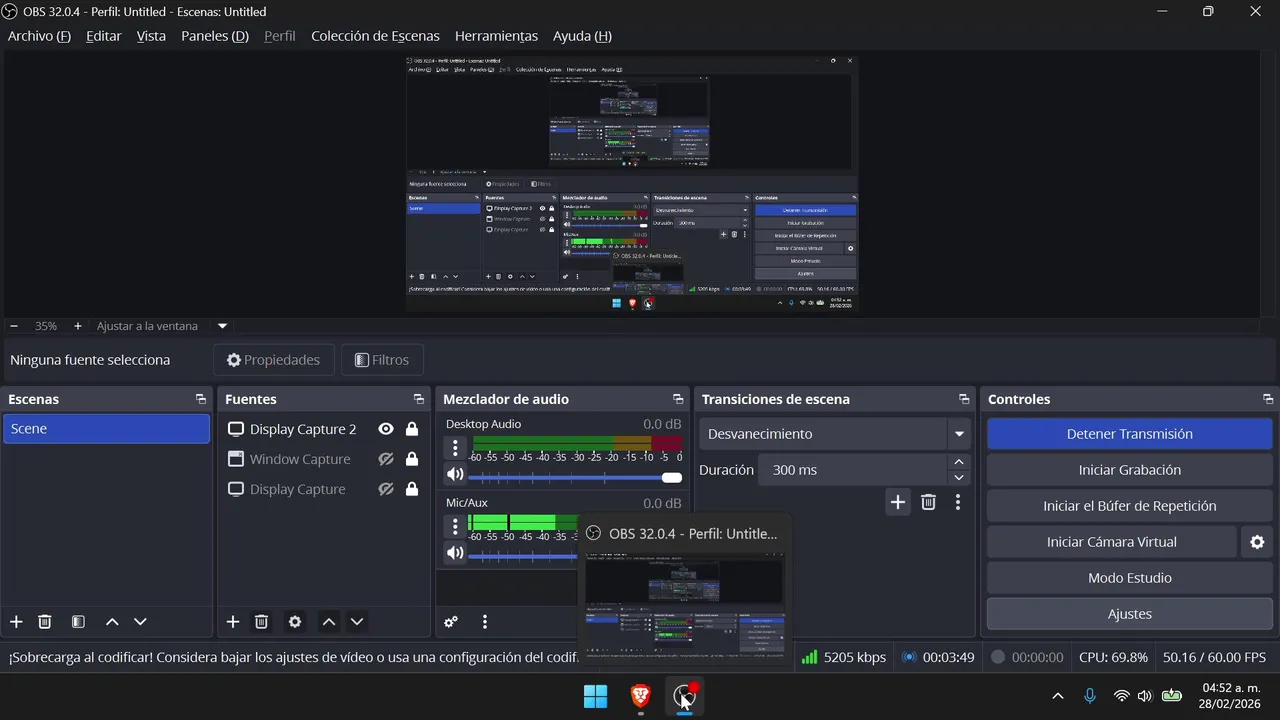Image resolution: width=1280 pixels, height=720 pixels.
Task: Adjust Desktop Audio volume slider
Action: [x=575, y=478]
